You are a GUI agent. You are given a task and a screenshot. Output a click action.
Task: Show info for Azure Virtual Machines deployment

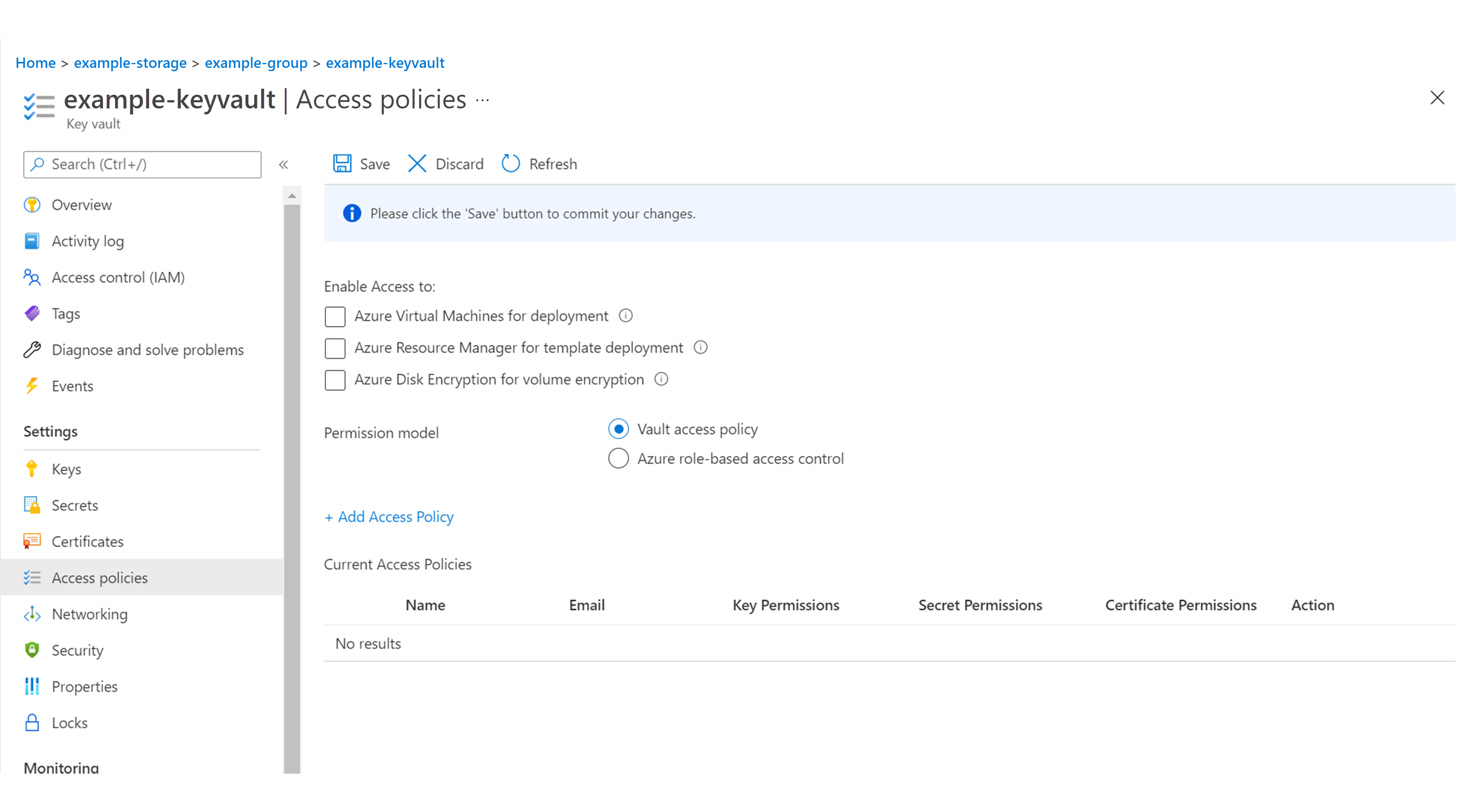point(626,315)
